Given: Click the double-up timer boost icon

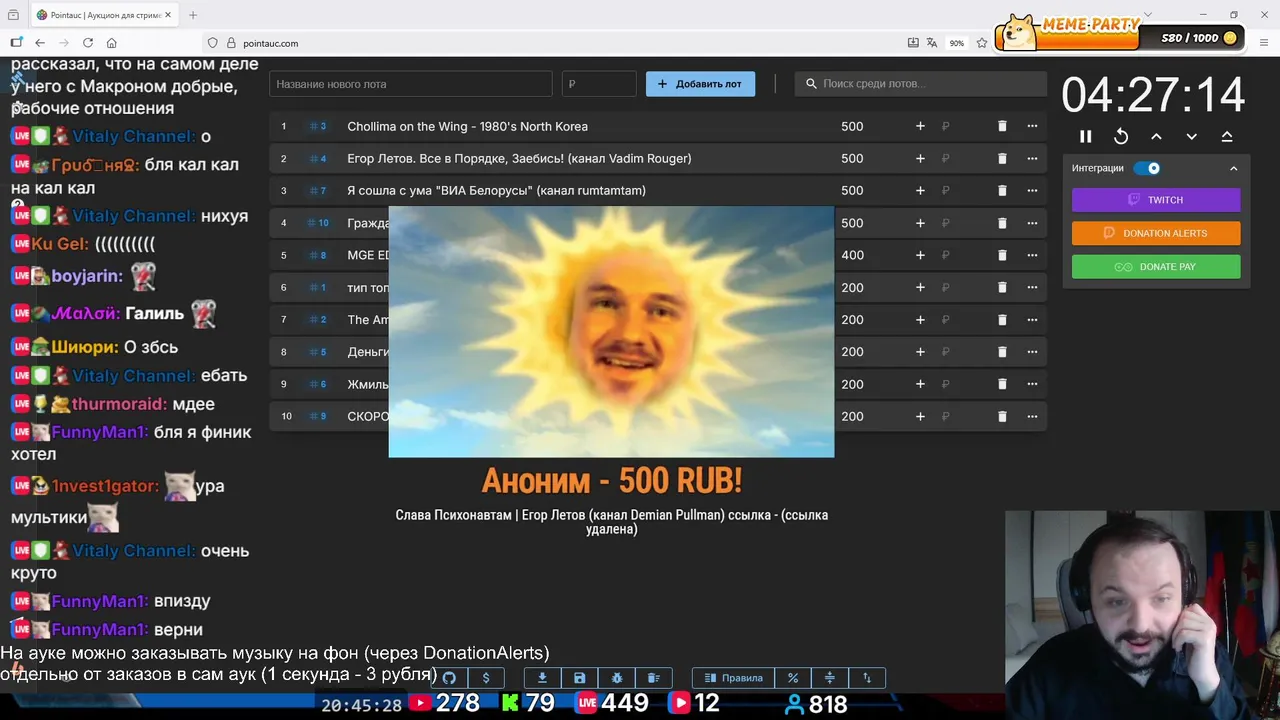Looking at the screenshot, I should point(1227,136).
